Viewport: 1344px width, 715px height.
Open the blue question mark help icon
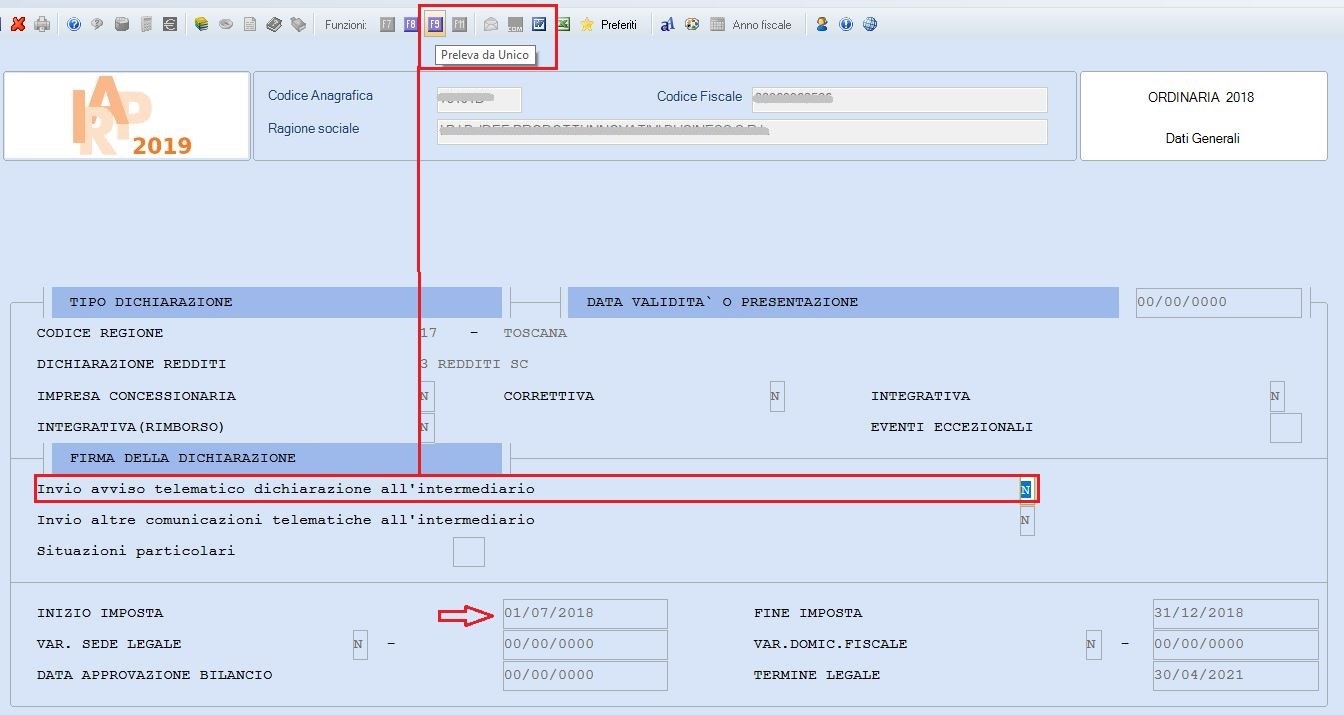(74, 24)
